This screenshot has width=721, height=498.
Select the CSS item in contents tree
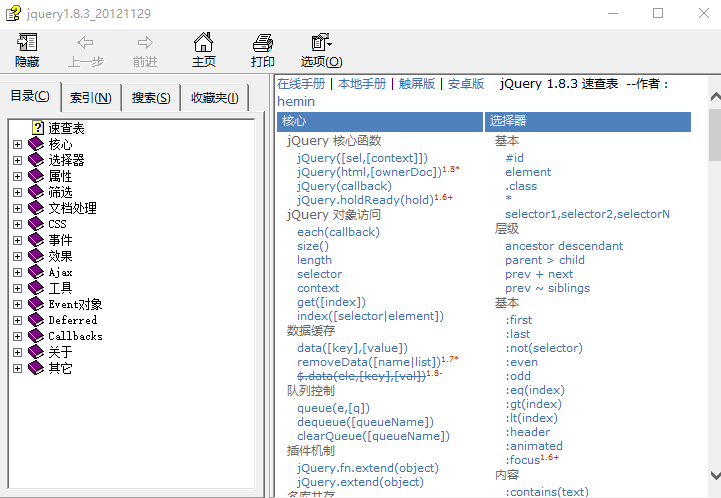click(x=57, y=224)
